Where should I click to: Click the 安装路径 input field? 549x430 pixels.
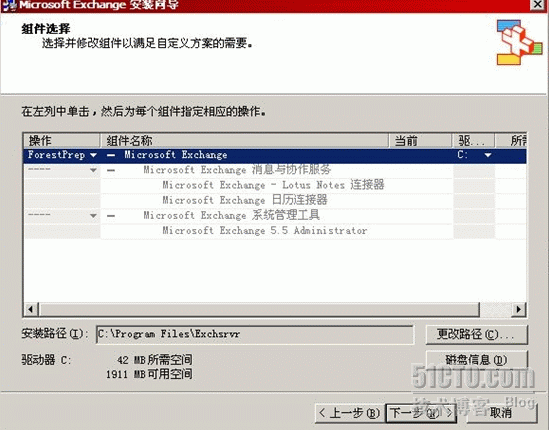[x=255, y=334]
